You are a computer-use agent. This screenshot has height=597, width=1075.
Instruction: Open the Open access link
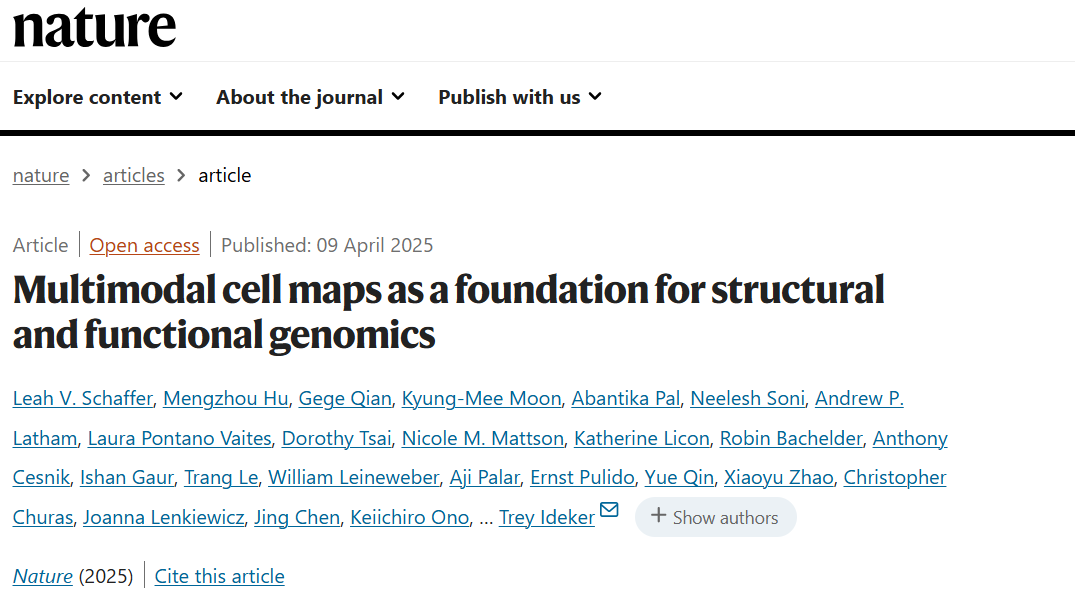click(145, 245)
